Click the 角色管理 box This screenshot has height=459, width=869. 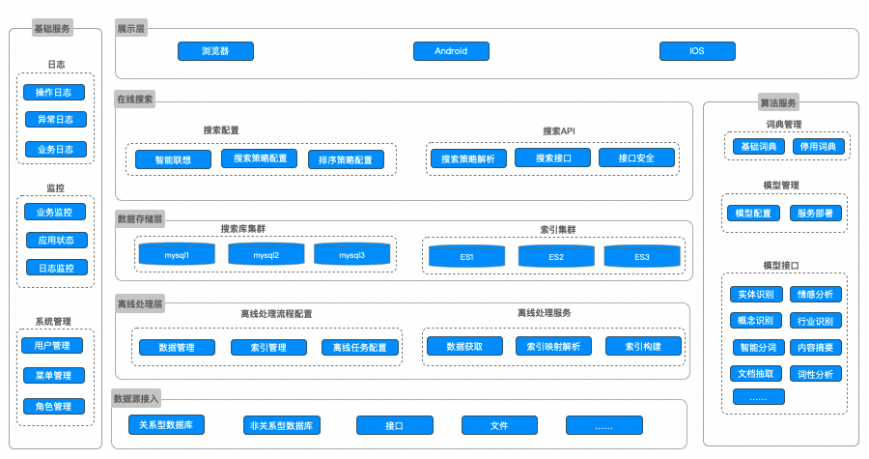[54, 406]
